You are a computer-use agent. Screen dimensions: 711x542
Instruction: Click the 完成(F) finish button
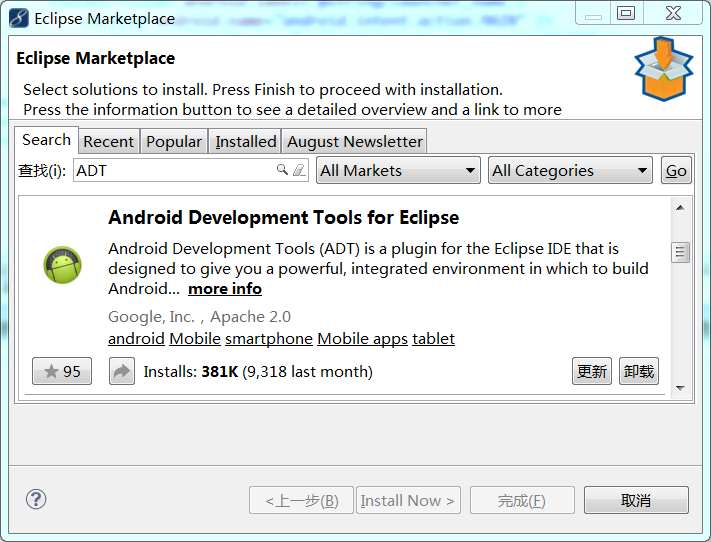point(522,500)
